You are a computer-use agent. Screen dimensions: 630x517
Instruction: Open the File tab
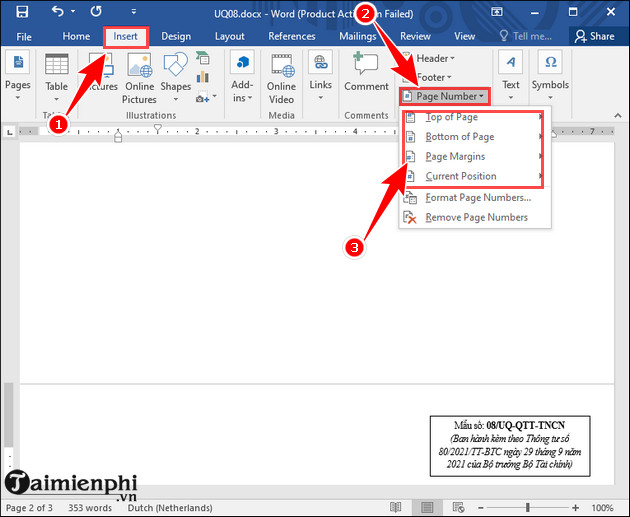(24, 37)
